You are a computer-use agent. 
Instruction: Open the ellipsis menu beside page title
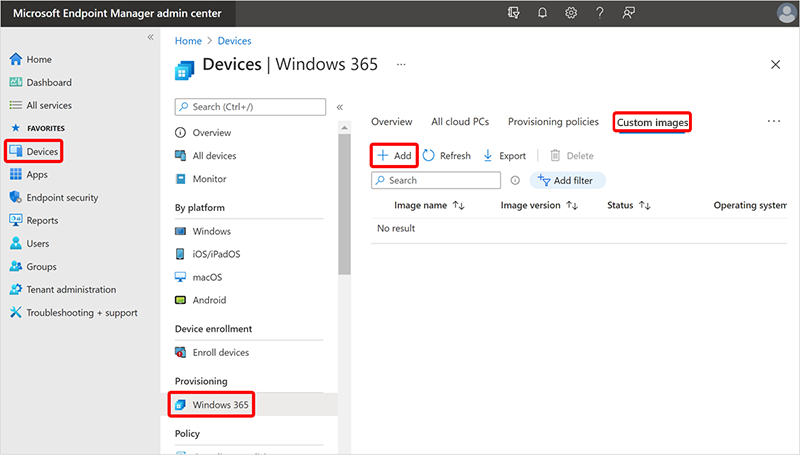click(401, 64)
